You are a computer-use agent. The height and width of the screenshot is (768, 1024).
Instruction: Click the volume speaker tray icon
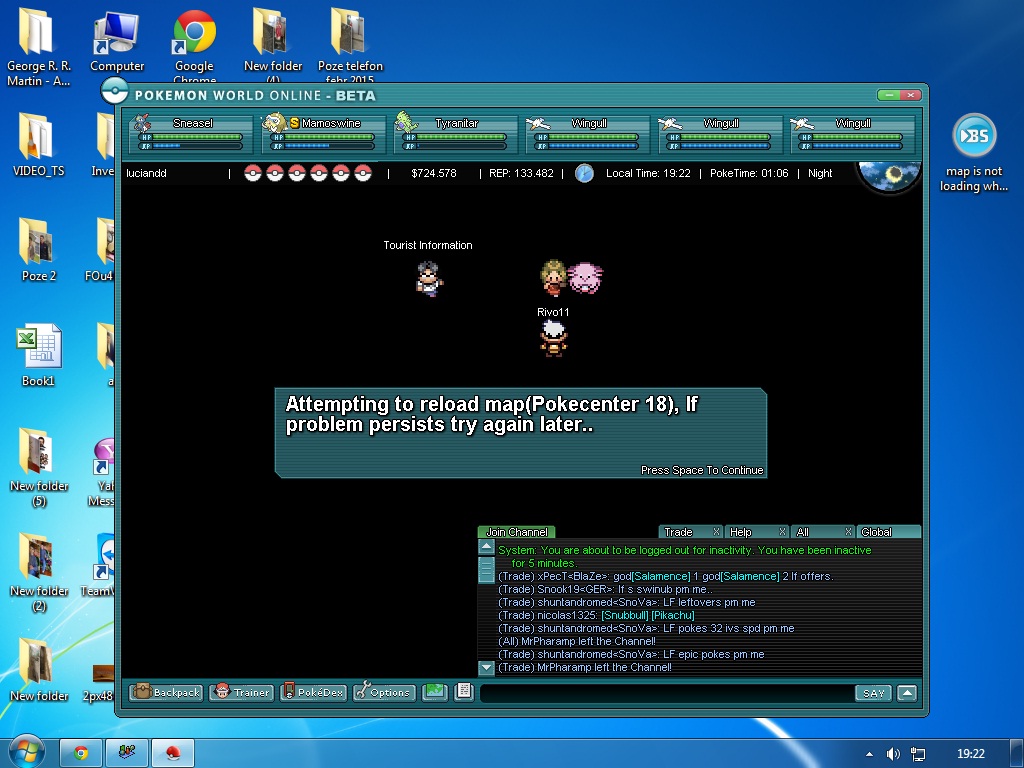[893, 754]
